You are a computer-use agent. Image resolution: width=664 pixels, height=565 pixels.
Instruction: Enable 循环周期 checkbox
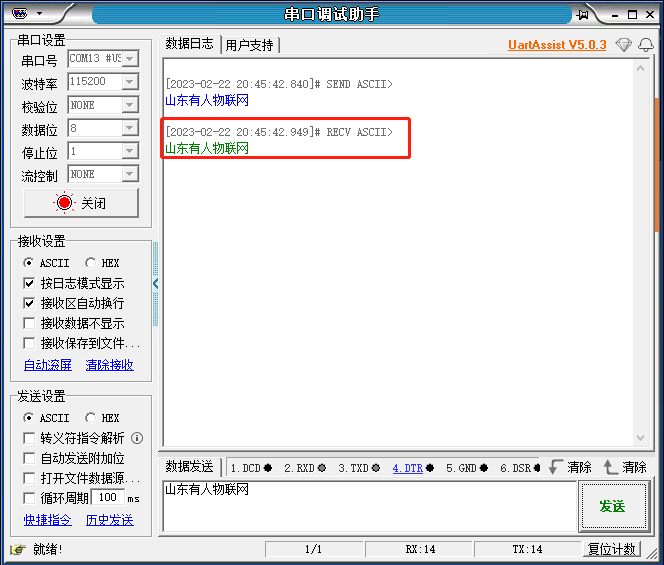pyautogui.click(x=29, y=498)
